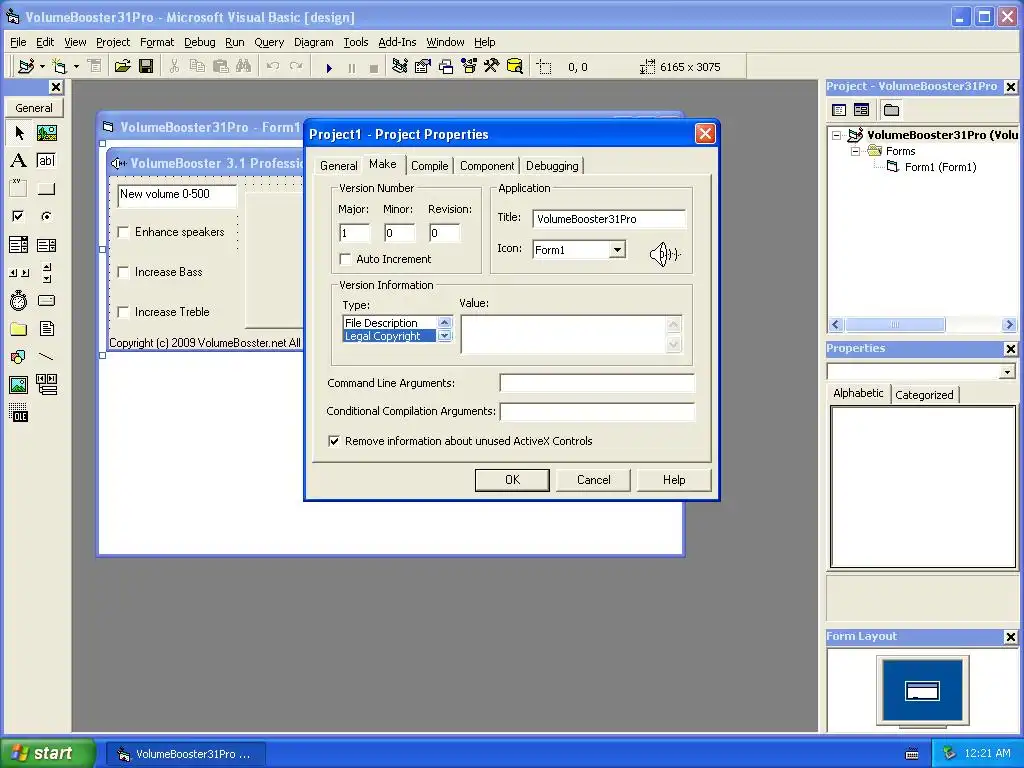Confirm Project Properties with OK
Viewport: 1024px width, 768px height.
click(x=512, y=480)
